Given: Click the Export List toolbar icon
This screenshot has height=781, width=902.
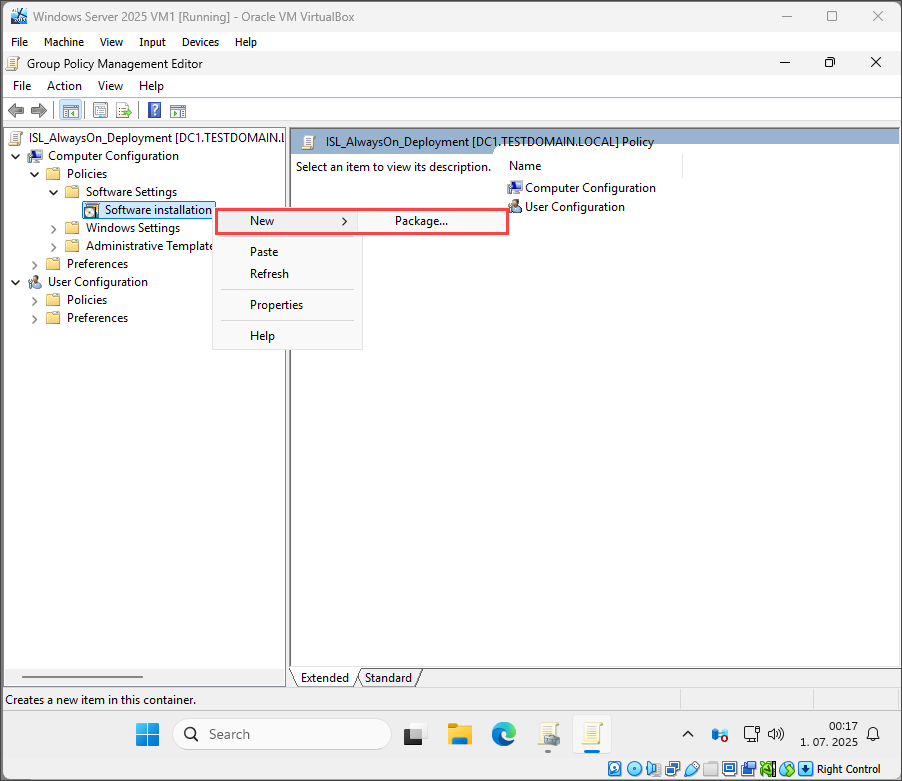Looking at the screenshot, I should click(x=124, y=110).
